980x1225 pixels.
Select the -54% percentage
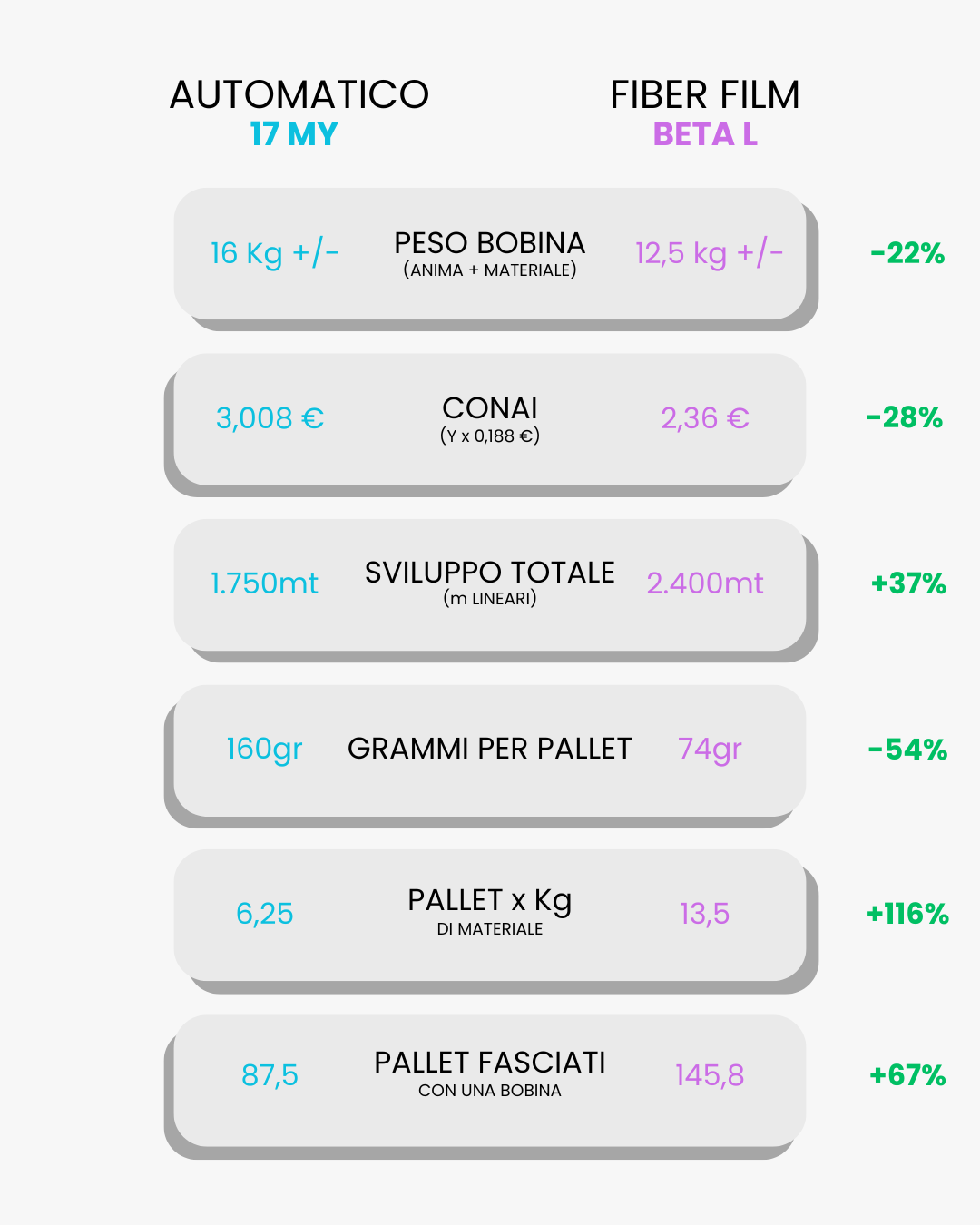pos(907,750)
